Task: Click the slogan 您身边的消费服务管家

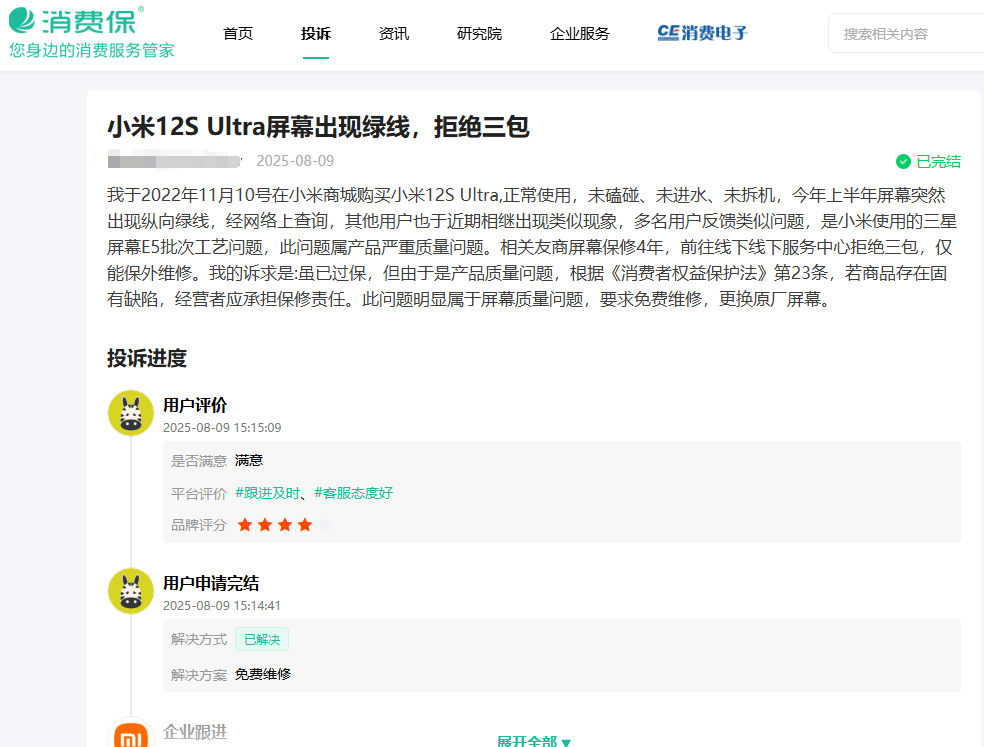Action: 92,50
